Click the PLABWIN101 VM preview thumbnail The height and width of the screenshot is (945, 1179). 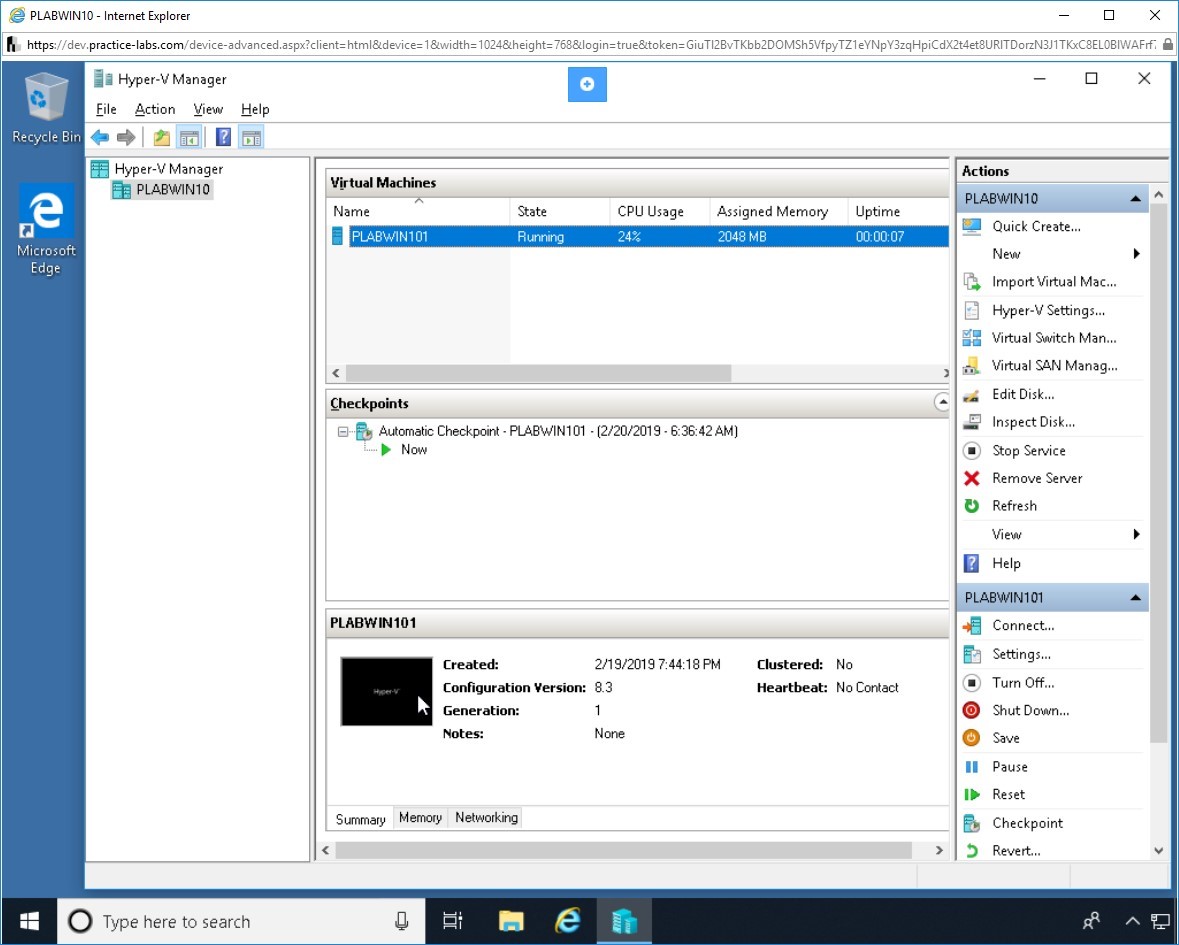tap(386, 692)
